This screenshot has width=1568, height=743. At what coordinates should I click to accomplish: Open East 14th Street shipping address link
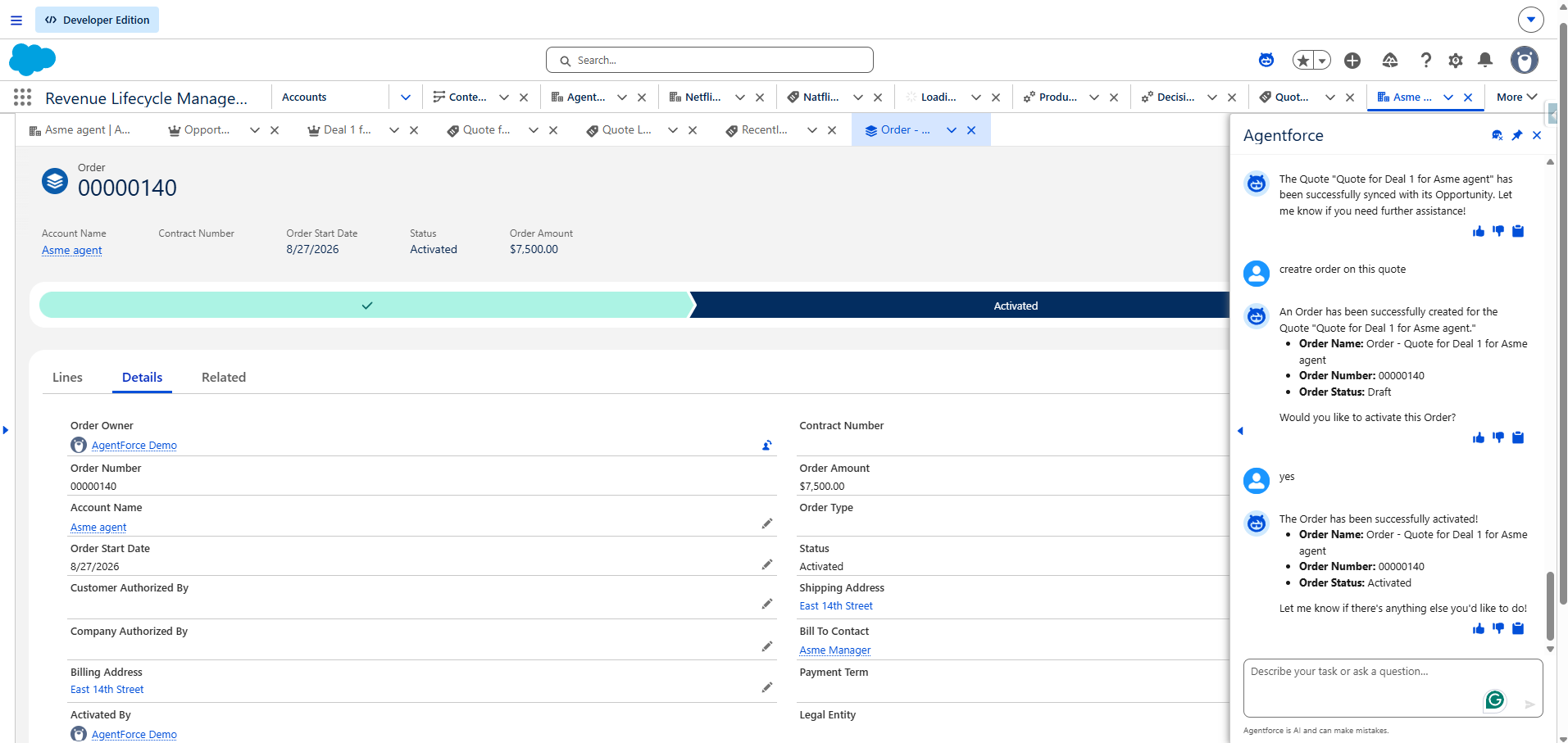836,606
